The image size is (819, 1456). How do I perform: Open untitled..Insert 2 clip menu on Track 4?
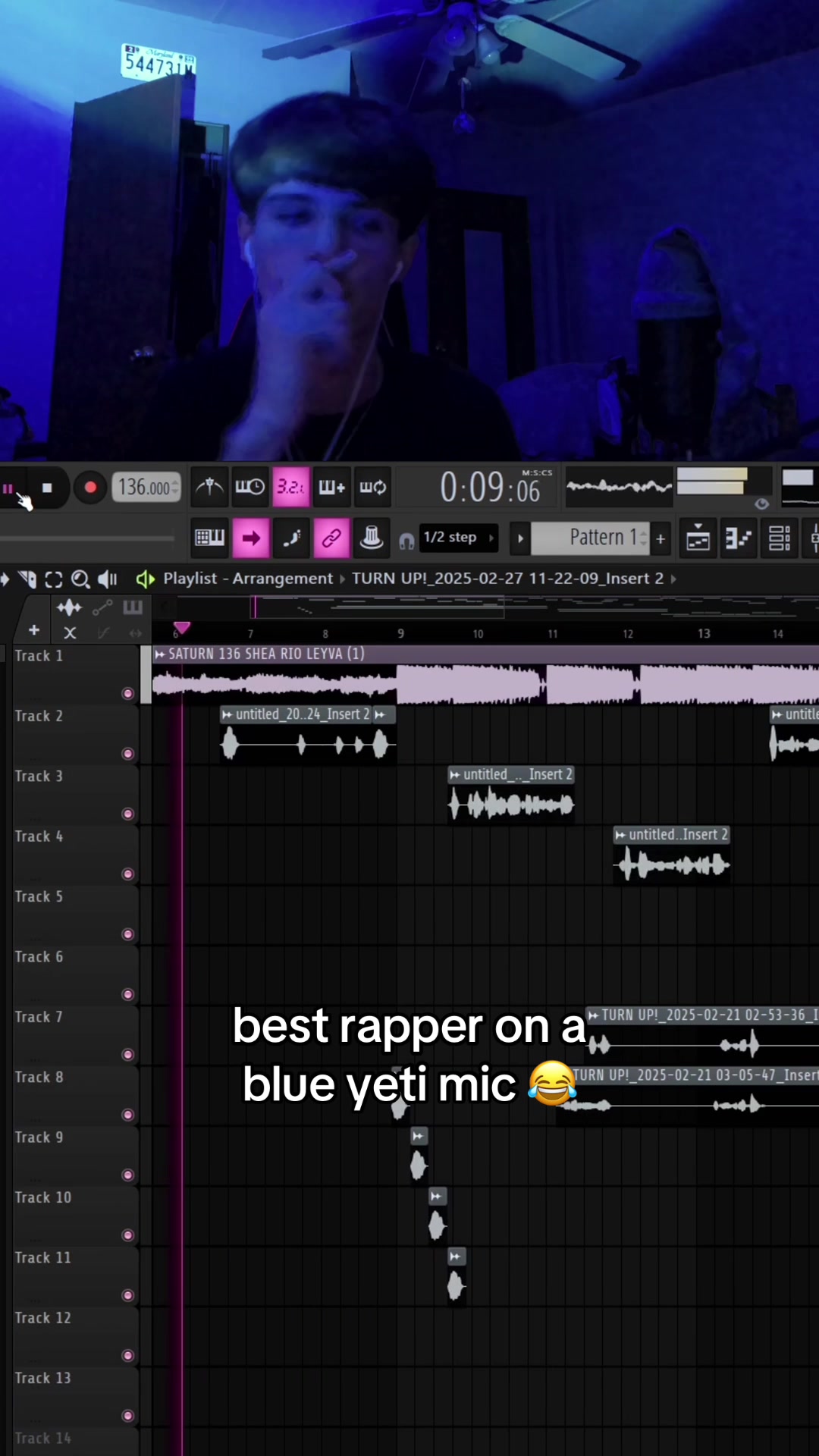pos(620,835)
